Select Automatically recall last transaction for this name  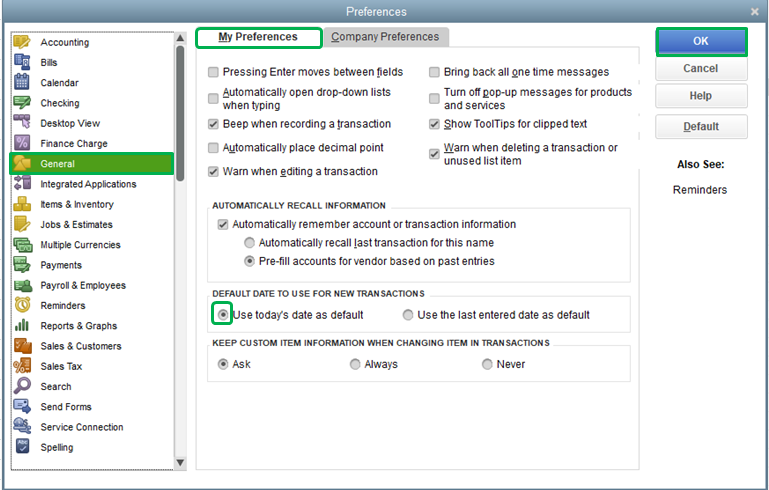point(250,243)
